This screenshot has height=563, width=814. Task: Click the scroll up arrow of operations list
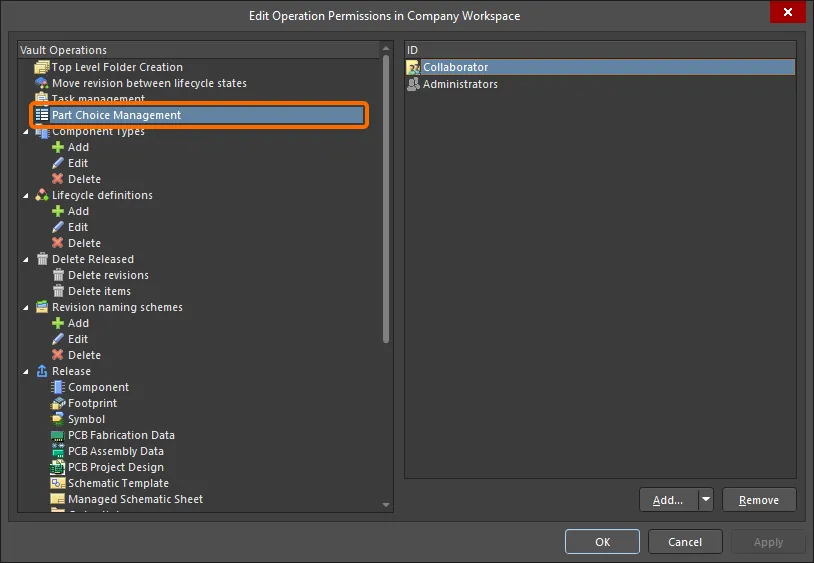(386, 48)
